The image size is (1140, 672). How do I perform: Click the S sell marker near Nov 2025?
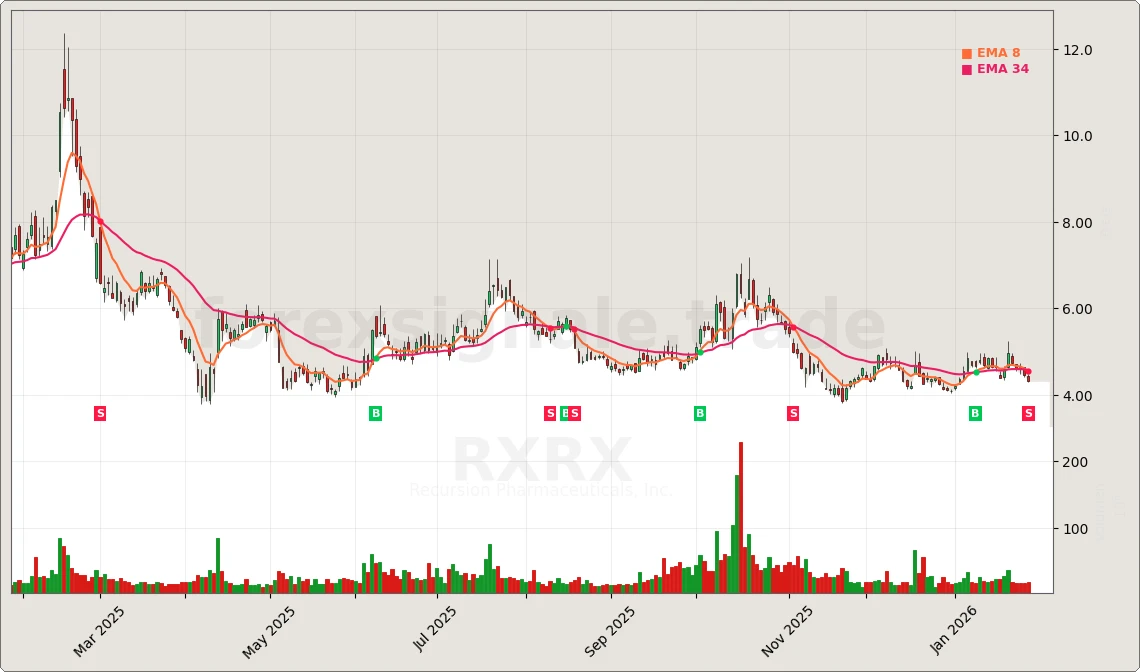pyautogui.click(x=792, y=412)
